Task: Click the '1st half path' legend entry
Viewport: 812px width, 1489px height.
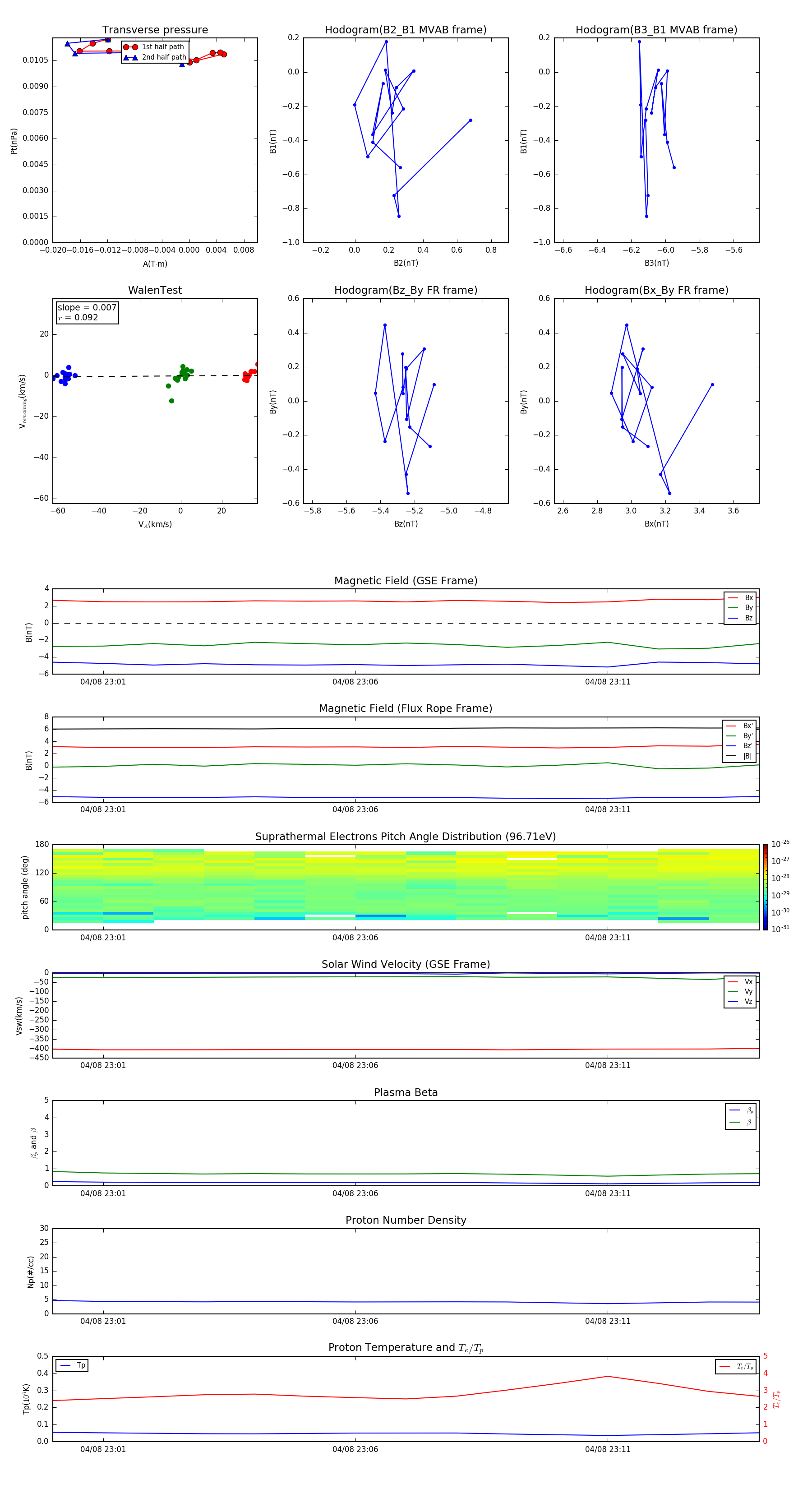Action: [154, 47]
